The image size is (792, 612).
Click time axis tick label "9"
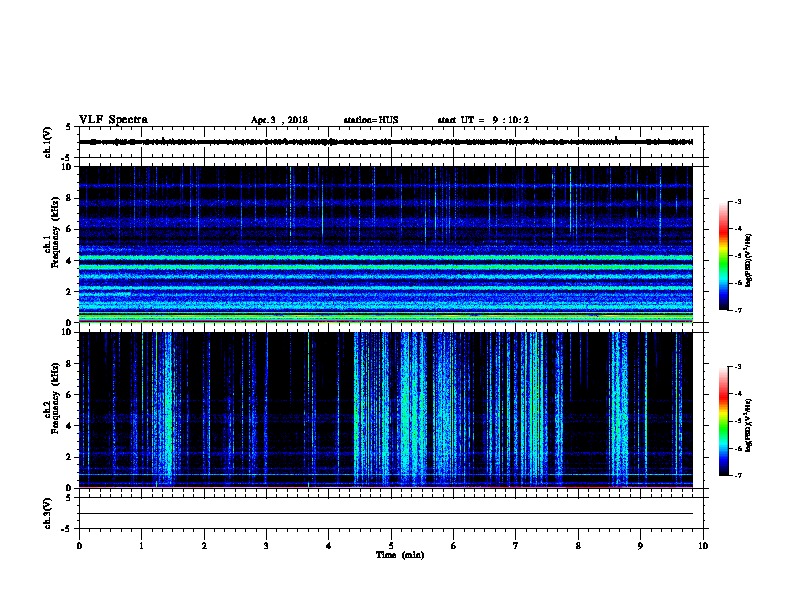pos(640,545)
